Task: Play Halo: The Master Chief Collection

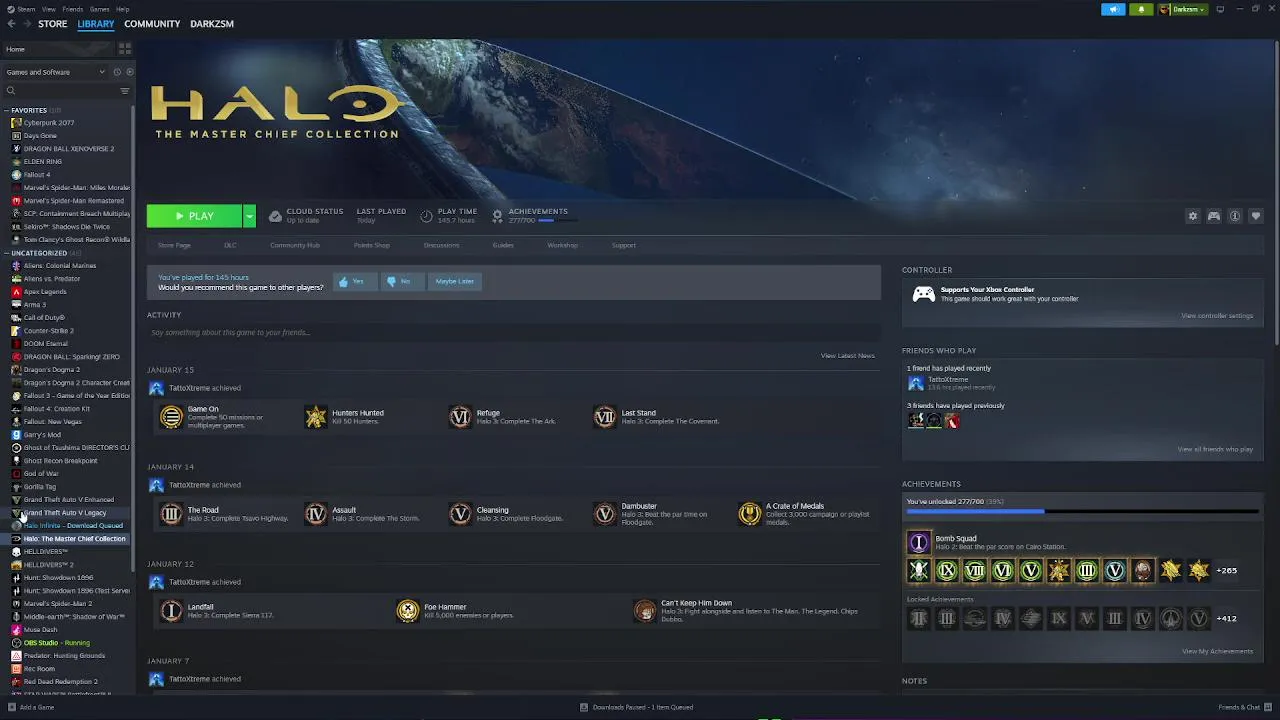Action: (x=195, y=216)
